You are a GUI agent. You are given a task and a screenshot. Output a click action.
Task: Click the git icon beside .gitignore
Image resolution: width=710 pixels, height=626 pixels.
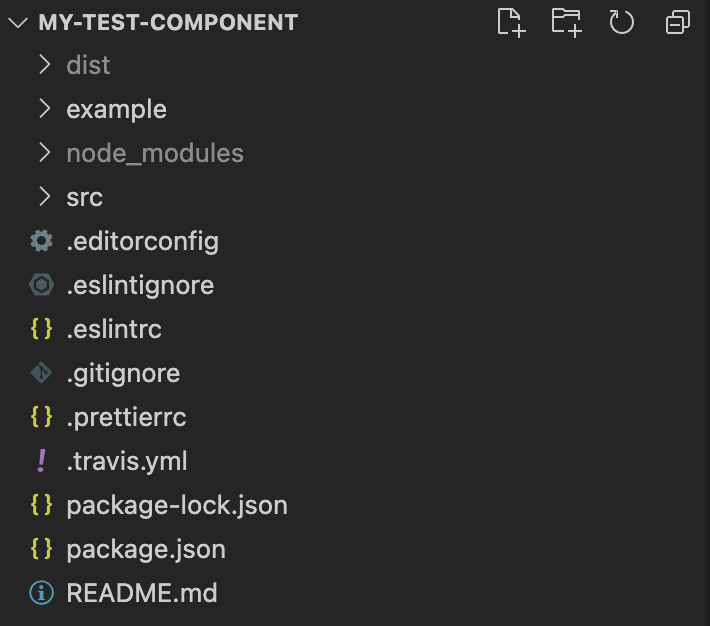point(41,373)
